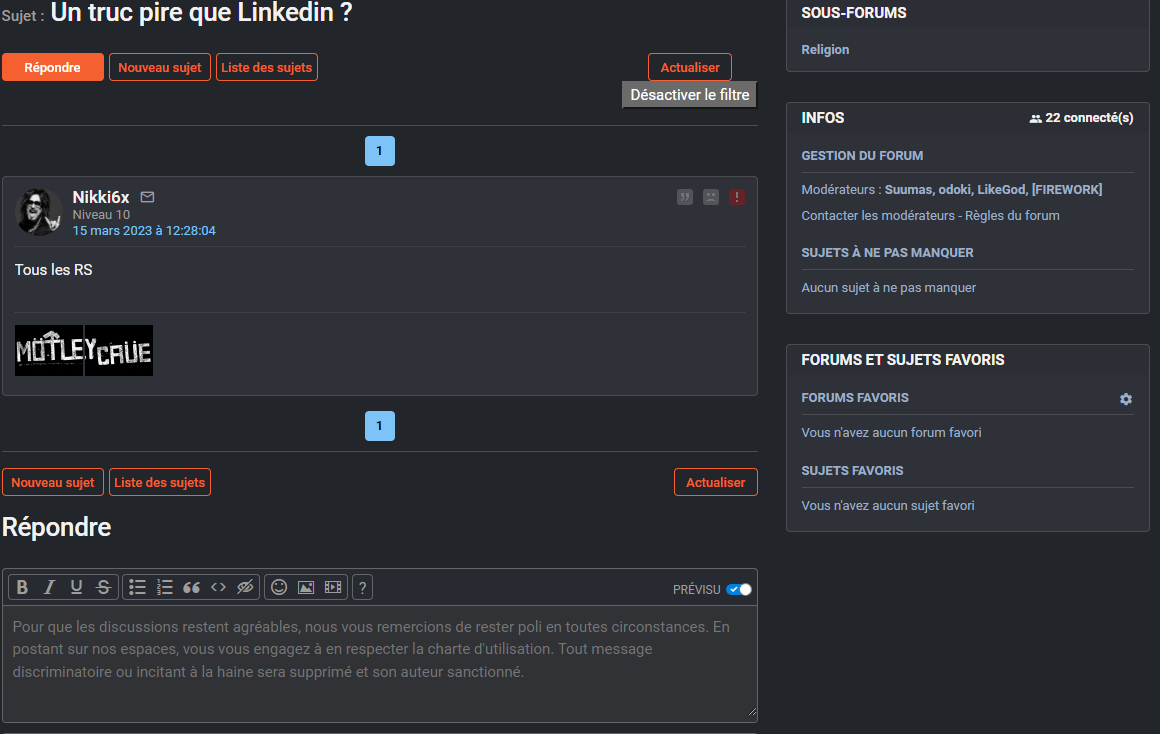
Task: Click the orange Répondre button
Action: coord(53,67)
